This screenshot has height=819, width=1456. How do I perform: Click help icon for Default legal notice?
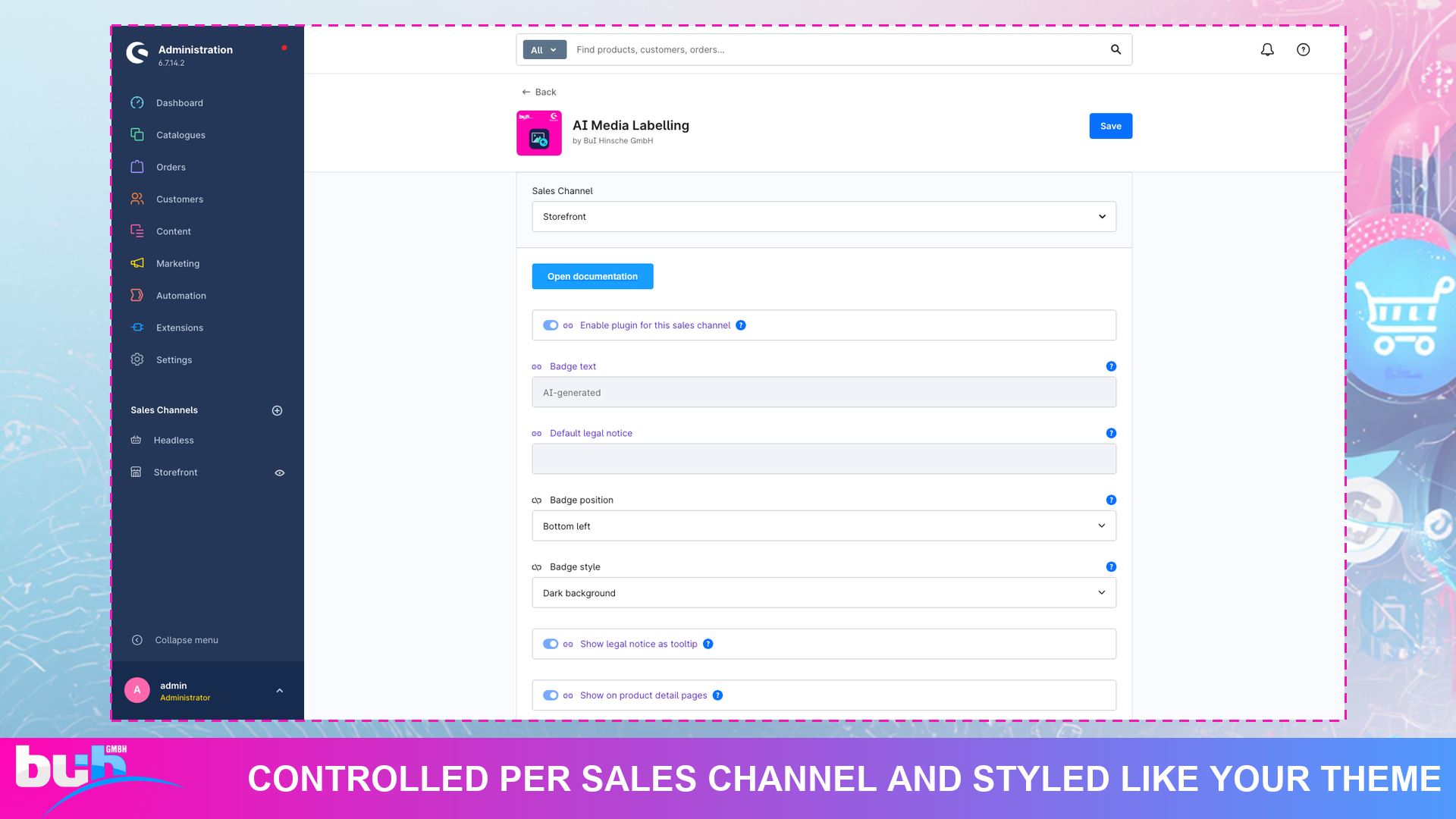click(x=1111, y=433)
